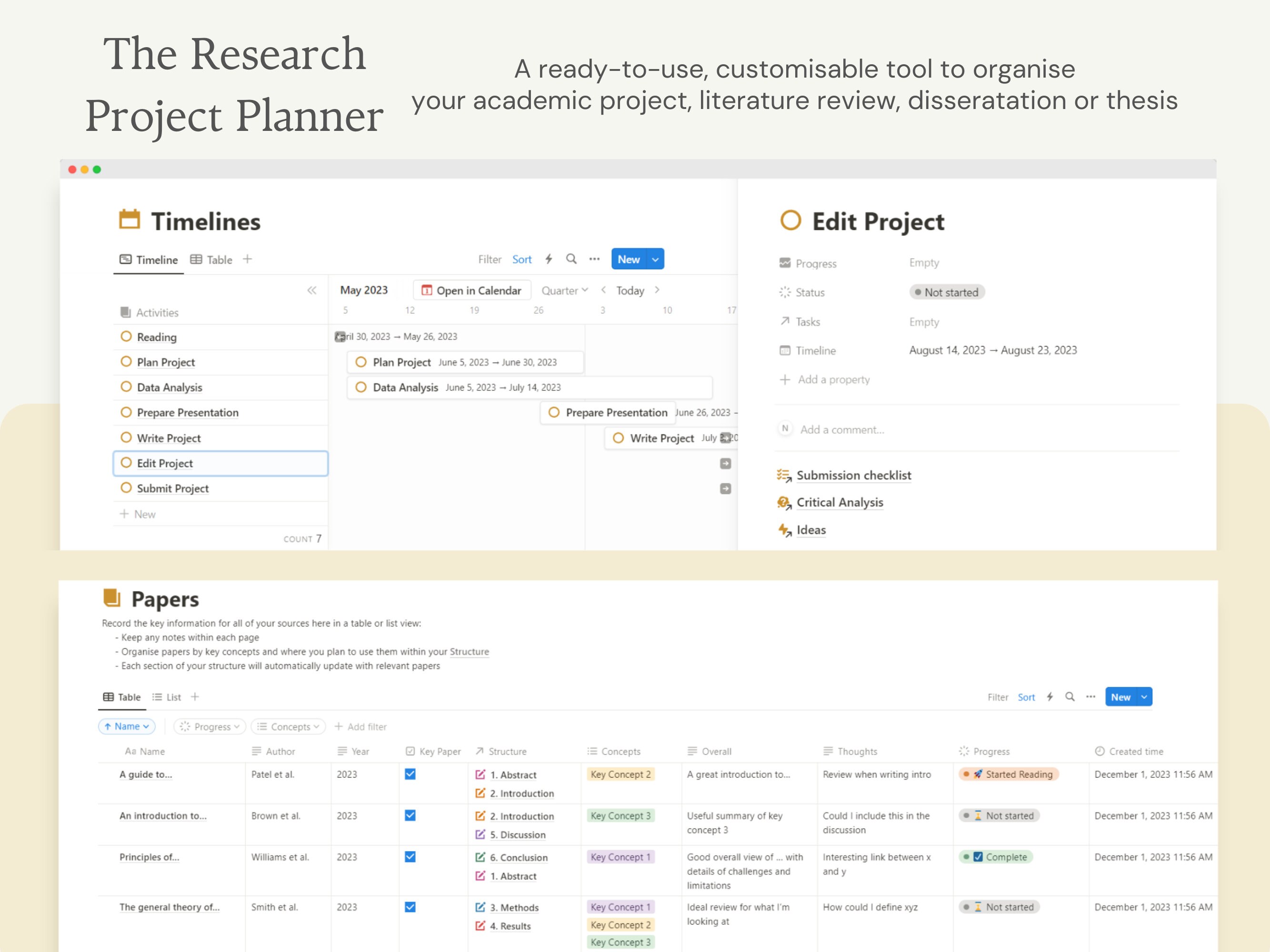Collapse the activities sidebar with the double-chevron
Viewport: 1270px width, 952px height.
tap(312, 290)
